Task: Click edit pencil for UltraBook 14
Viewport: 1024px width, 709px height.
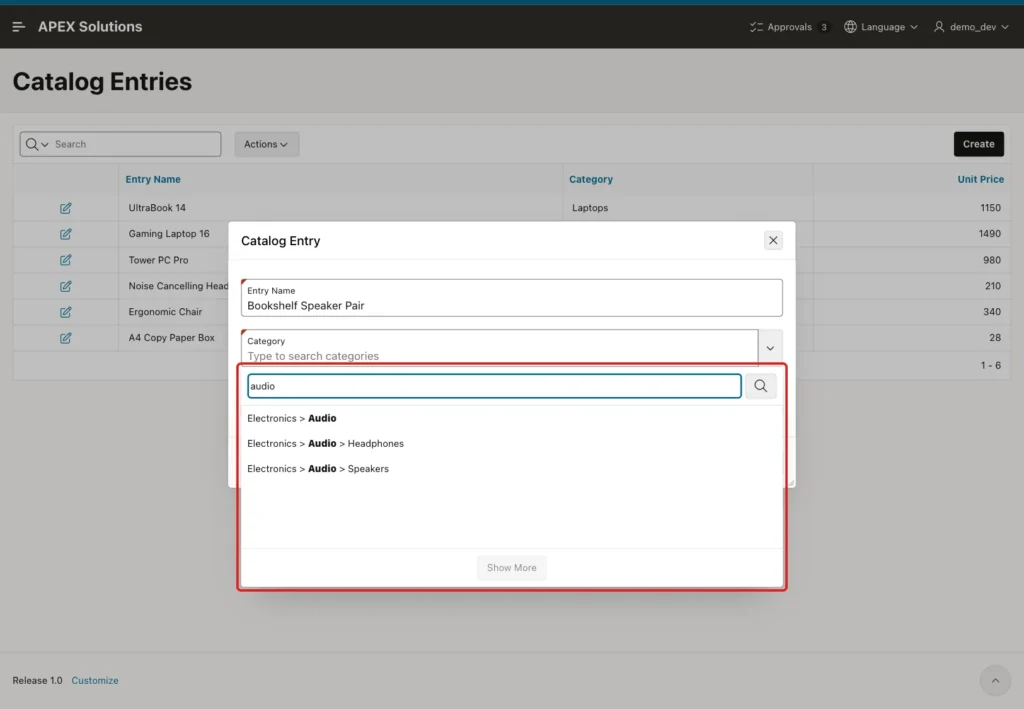Action: click(x=65, y=208)
